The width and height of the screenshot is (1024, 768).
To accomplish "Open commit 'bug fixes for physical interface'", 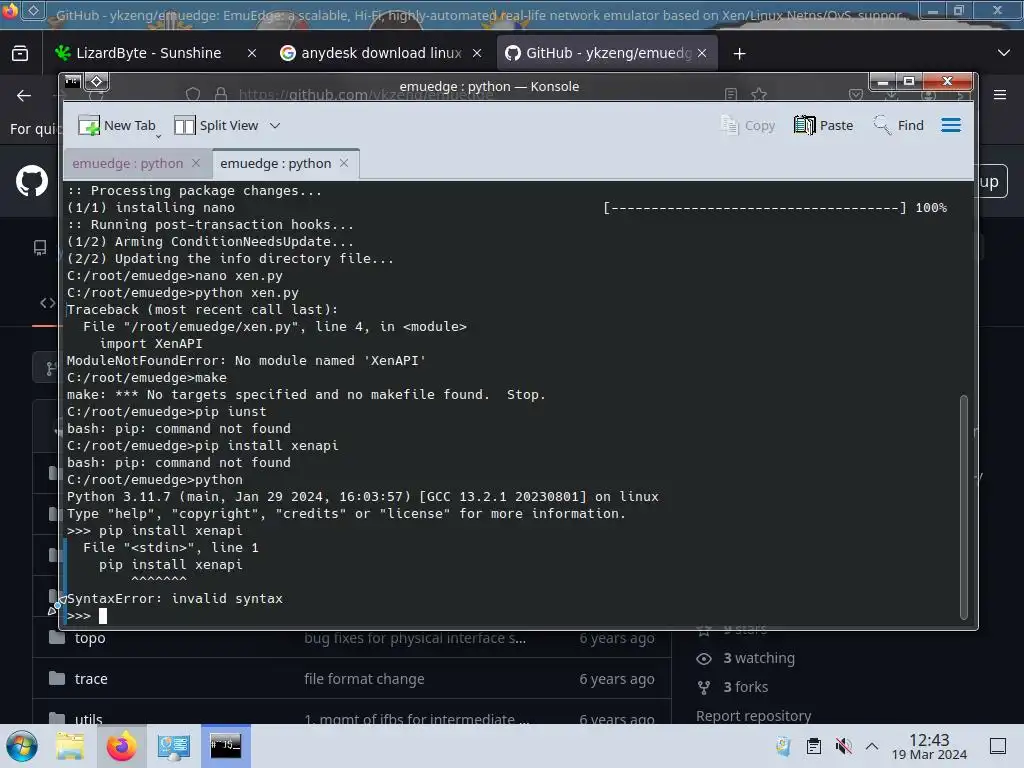I will pos(415,638).
